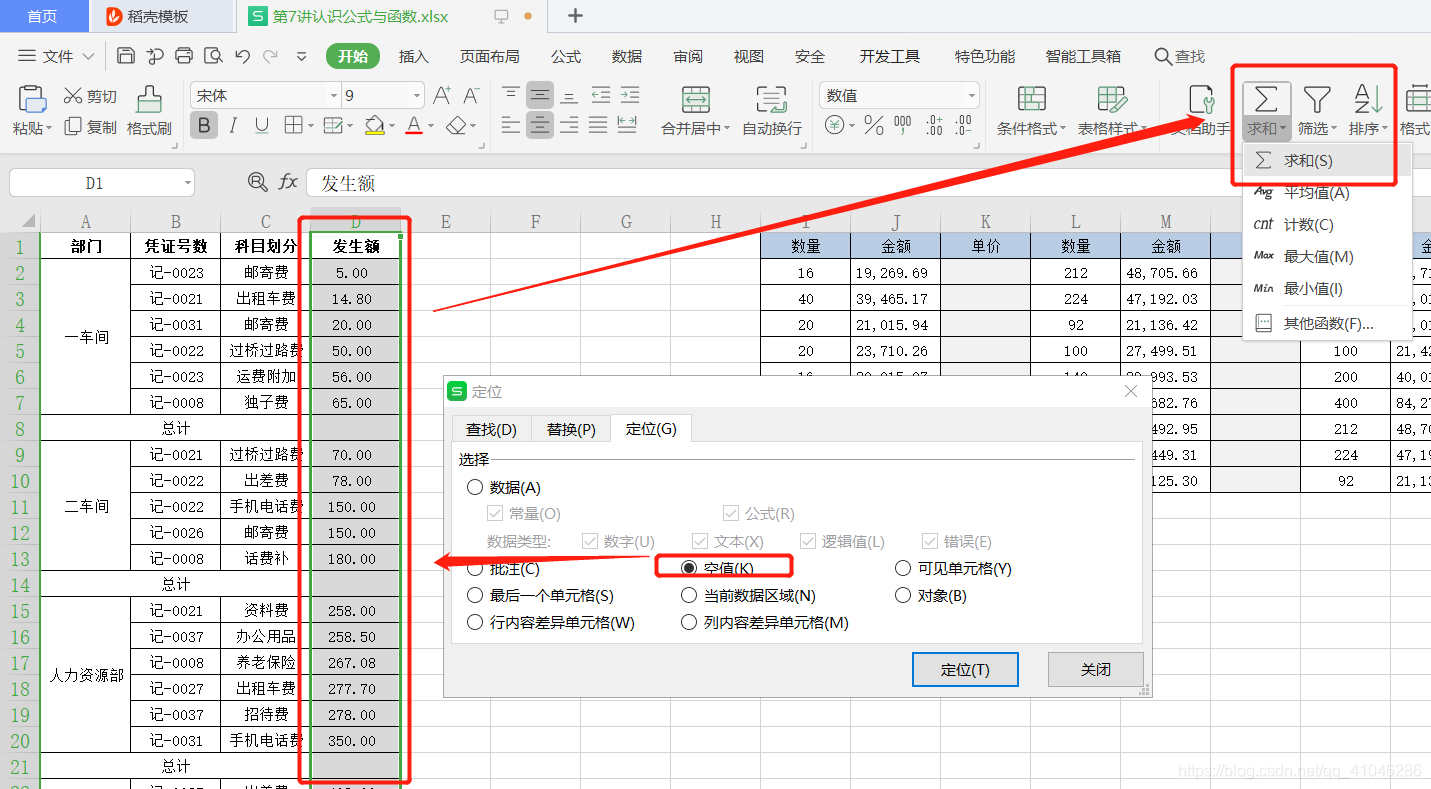Click the Filter (筛选) funnel icon

(1317, 99)
